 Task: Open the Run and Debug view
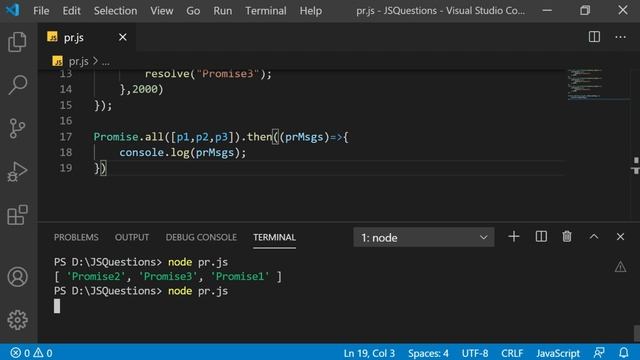pos(17,171)
